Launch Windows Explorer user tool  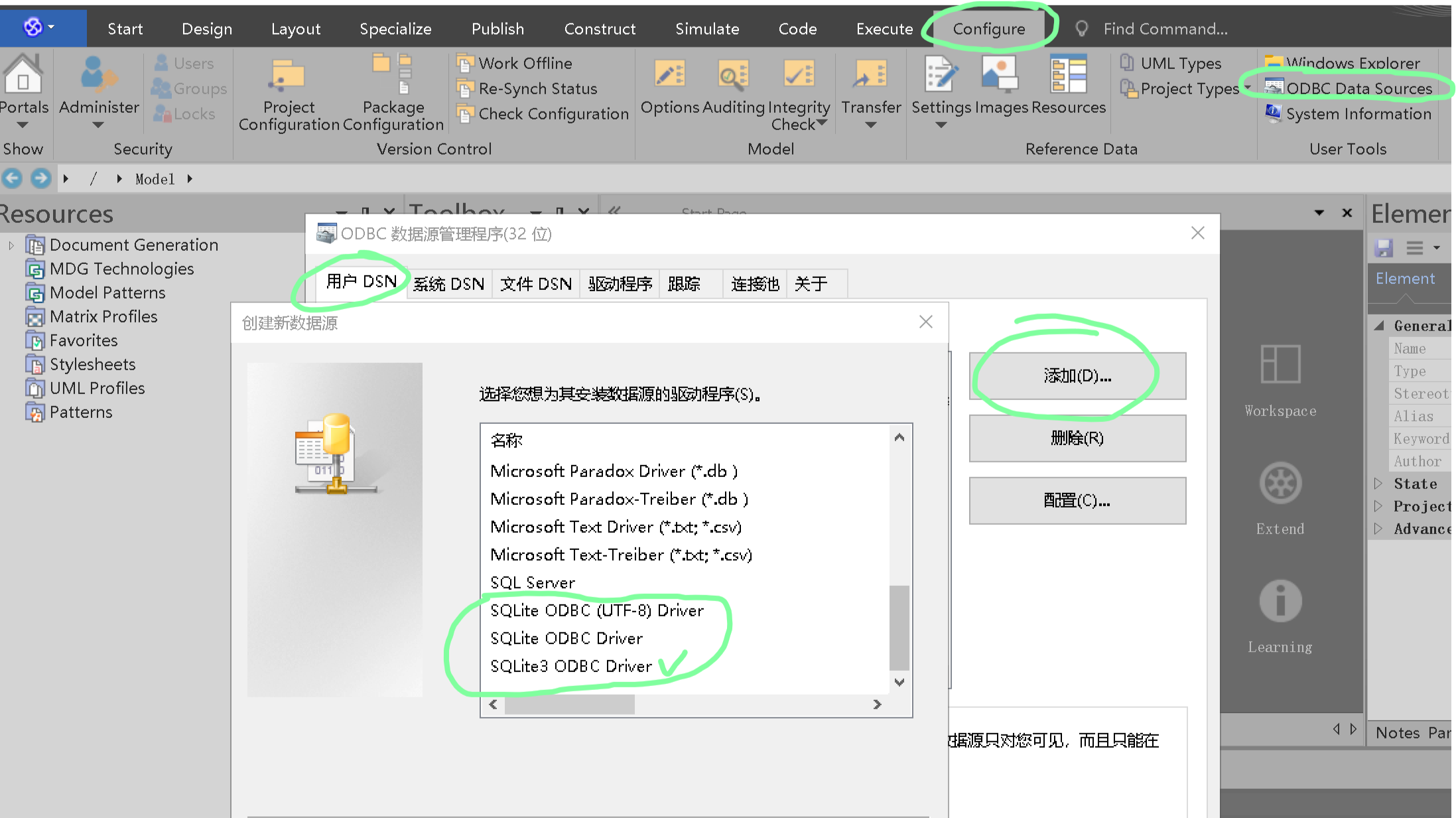[x=1343, y=63]
